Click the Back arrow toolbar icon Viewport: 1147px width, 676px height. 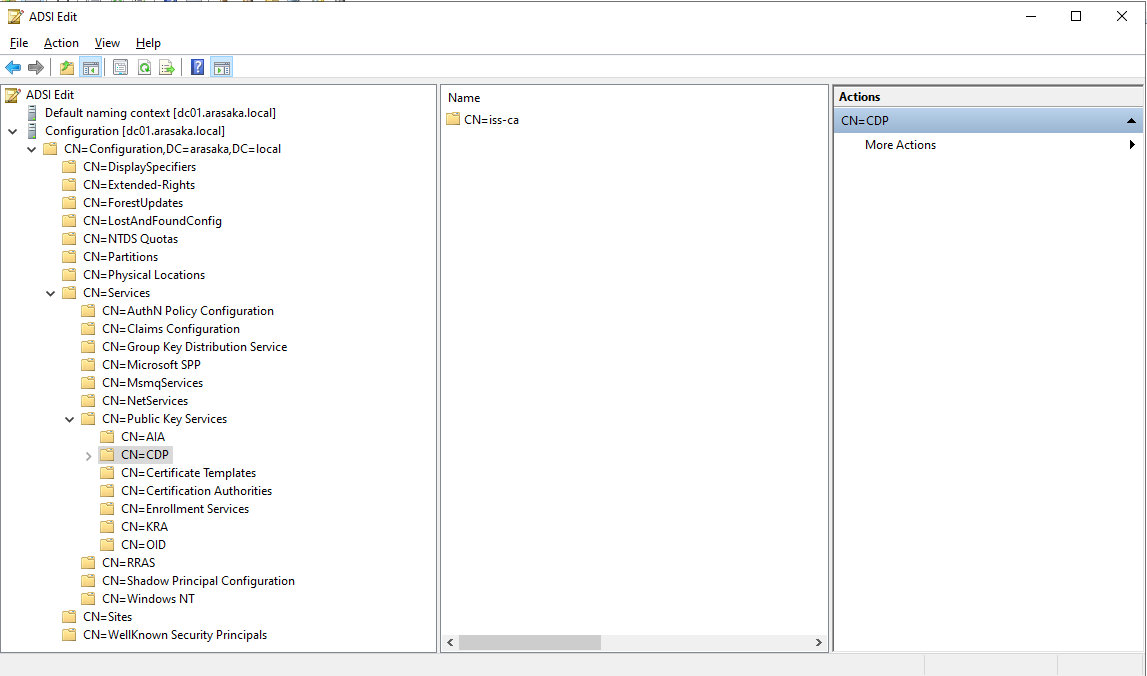(13, 67)
